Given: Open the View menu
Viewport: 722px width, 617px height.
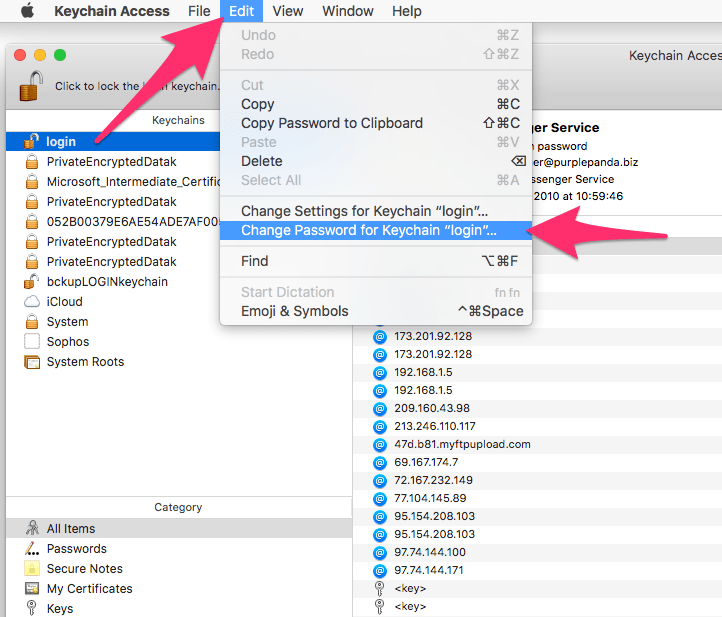Looking at the screenshot, I should pos(288,11).
